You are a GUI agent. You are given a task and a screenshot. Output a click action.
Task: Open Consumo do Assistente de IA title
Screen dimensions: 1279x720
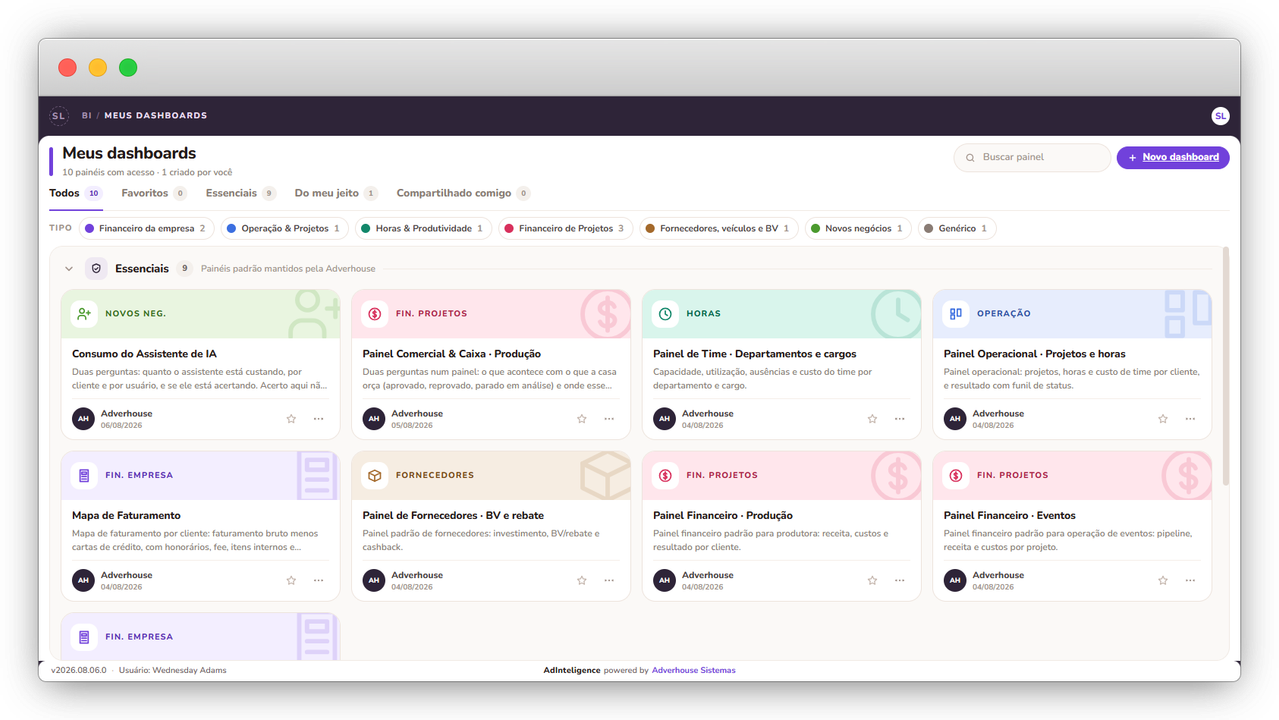[x=144, y=354]
